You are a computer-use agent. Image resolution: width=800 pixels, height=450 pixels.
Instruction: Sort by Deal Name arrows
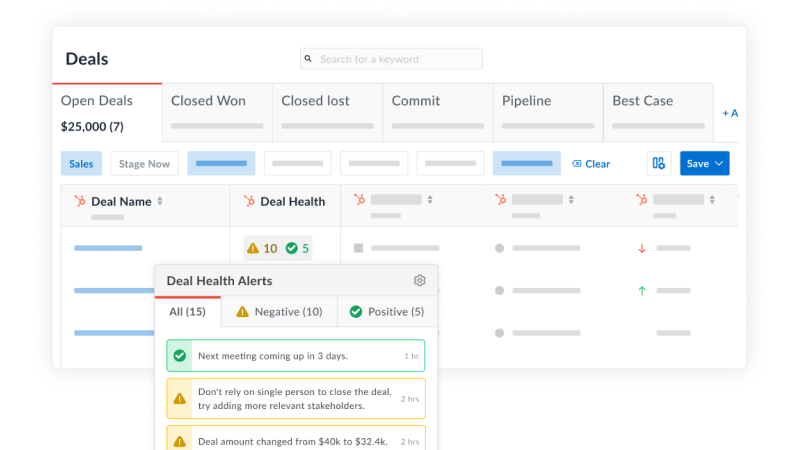tap(160, 201)
